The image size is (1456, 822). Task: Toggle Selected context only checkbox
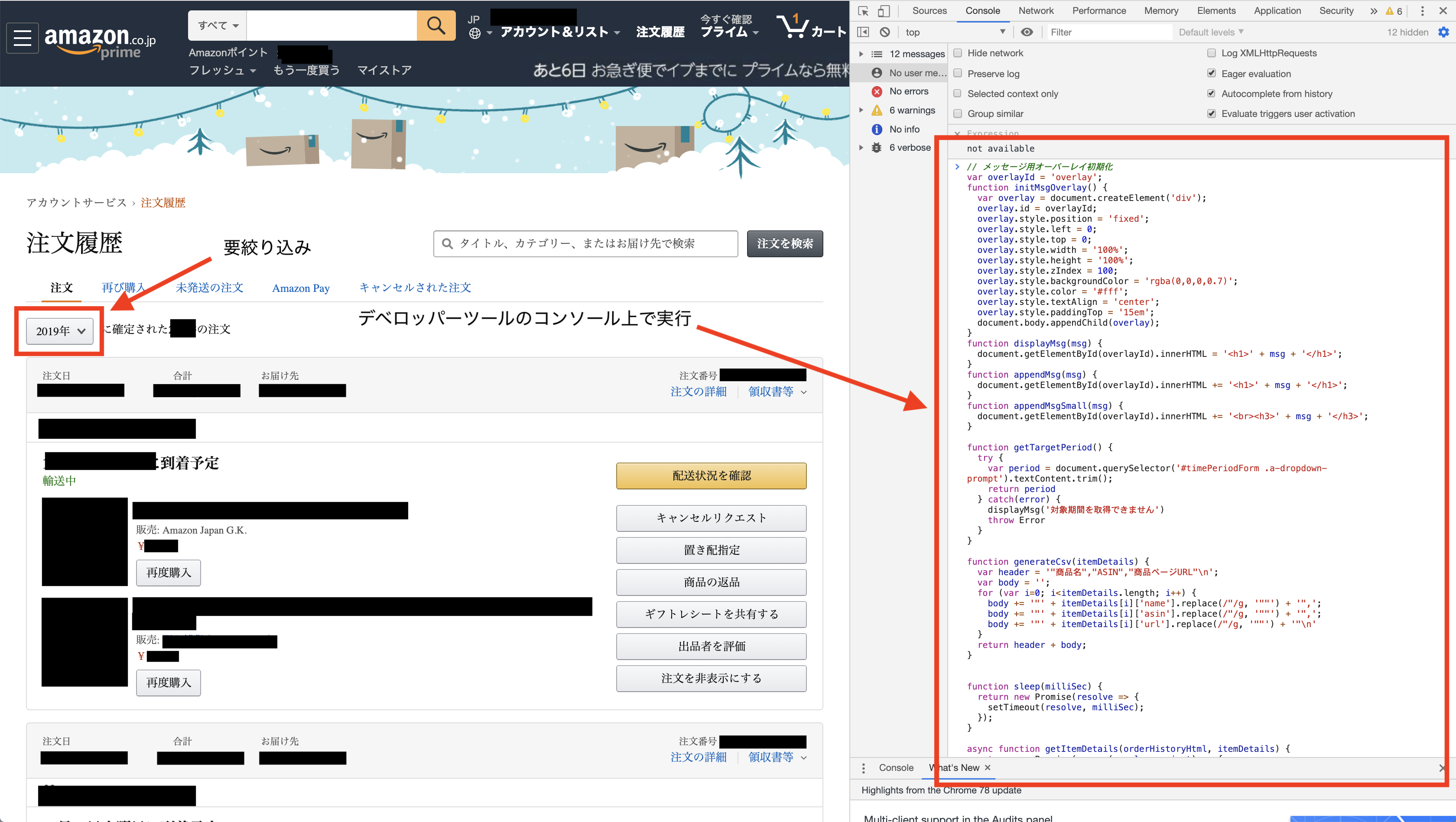(958, 94)
